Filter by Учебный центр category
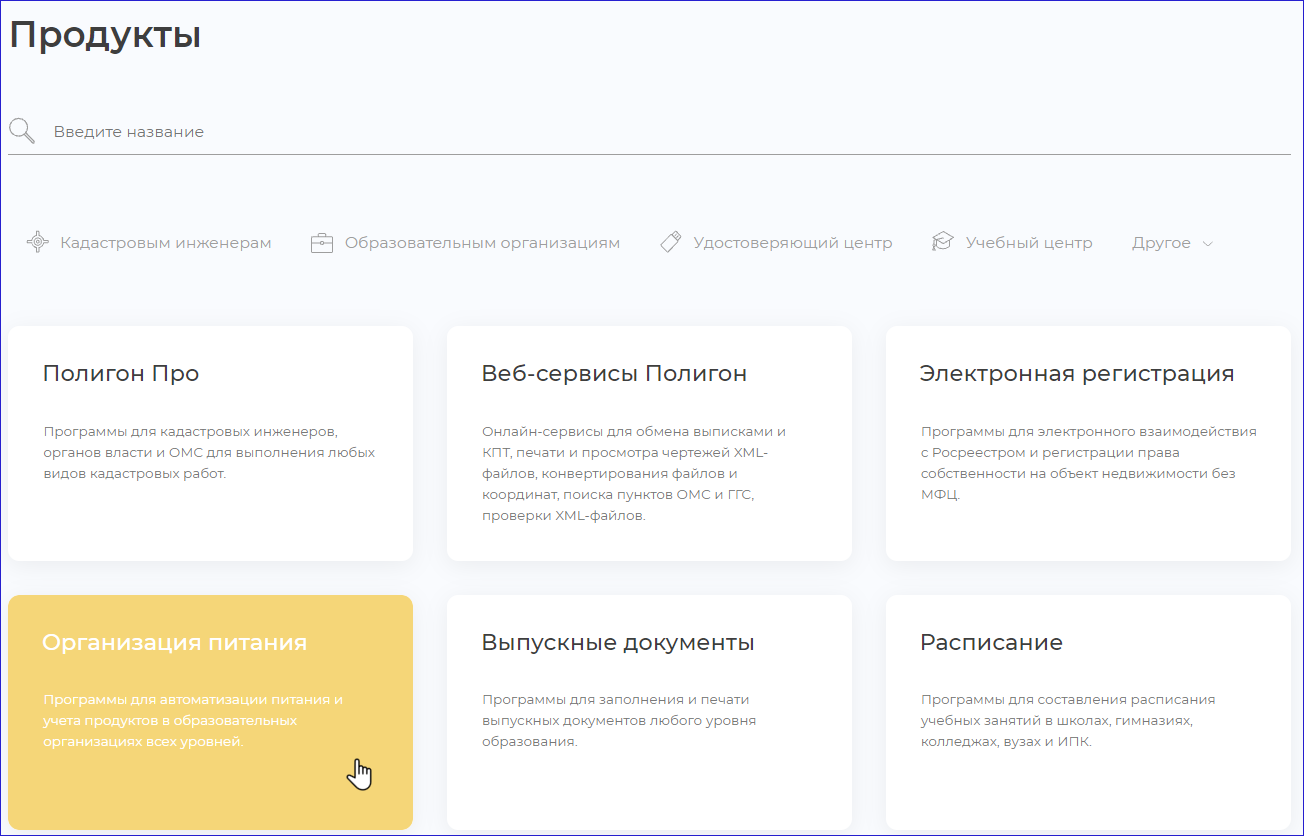 pyautogui.click(x=1028, y=243)
